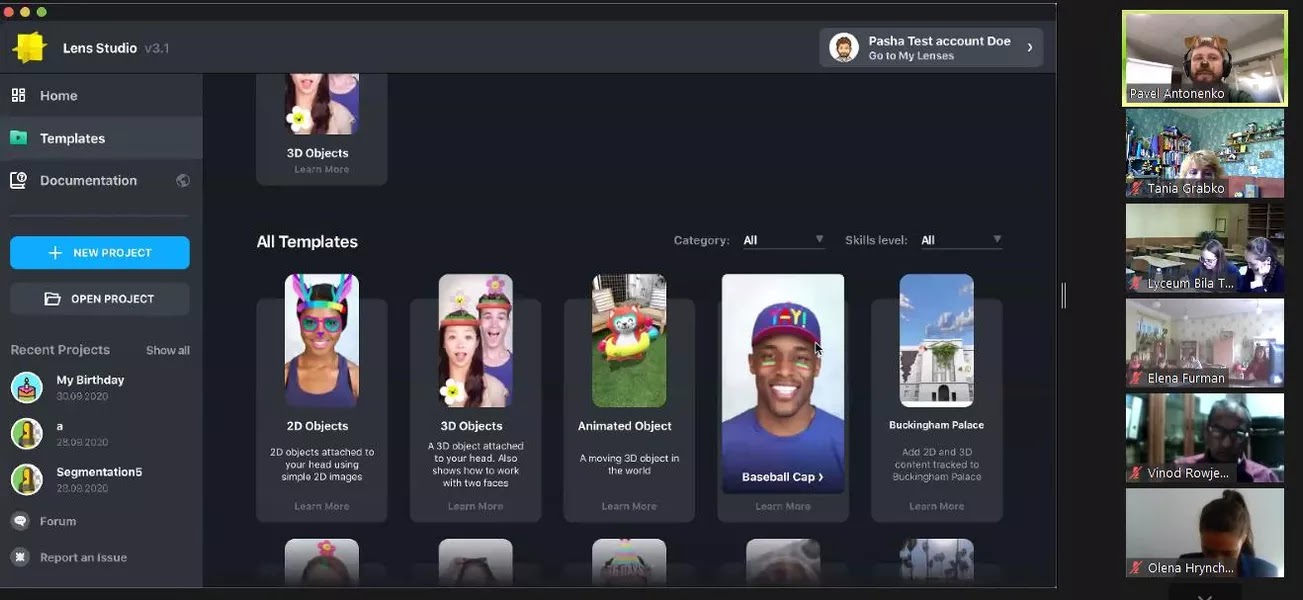
Task: Click the macOS green fullscreen window dot
Action: click(41, 12)
